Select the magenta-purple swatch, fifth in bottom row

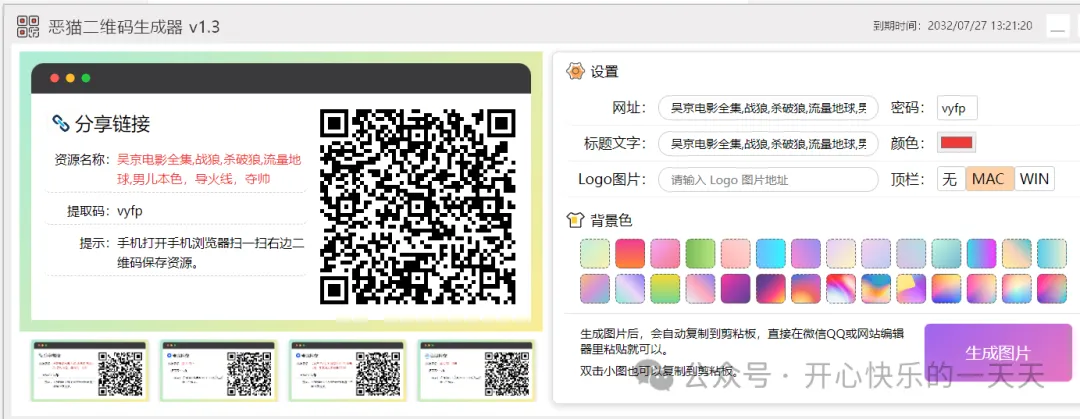click(736, 289)
